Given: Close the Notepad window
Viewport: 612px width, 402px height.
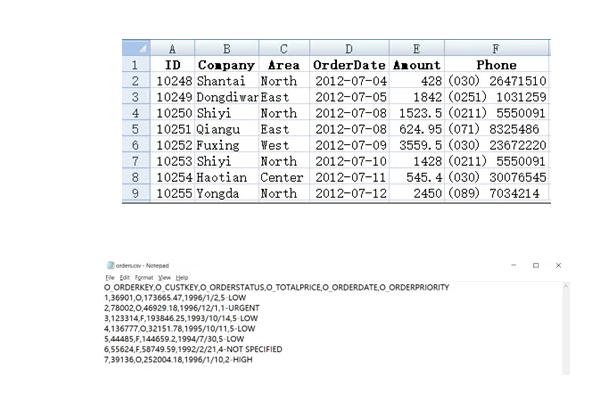Looking at the screenshot, I should click(x=559, y=265).
